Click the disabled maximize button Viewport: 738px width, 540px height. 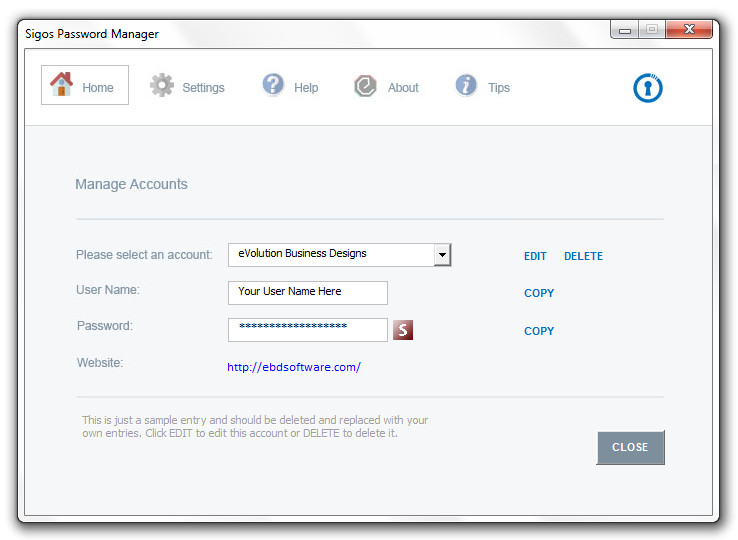[x=652, y=29]
